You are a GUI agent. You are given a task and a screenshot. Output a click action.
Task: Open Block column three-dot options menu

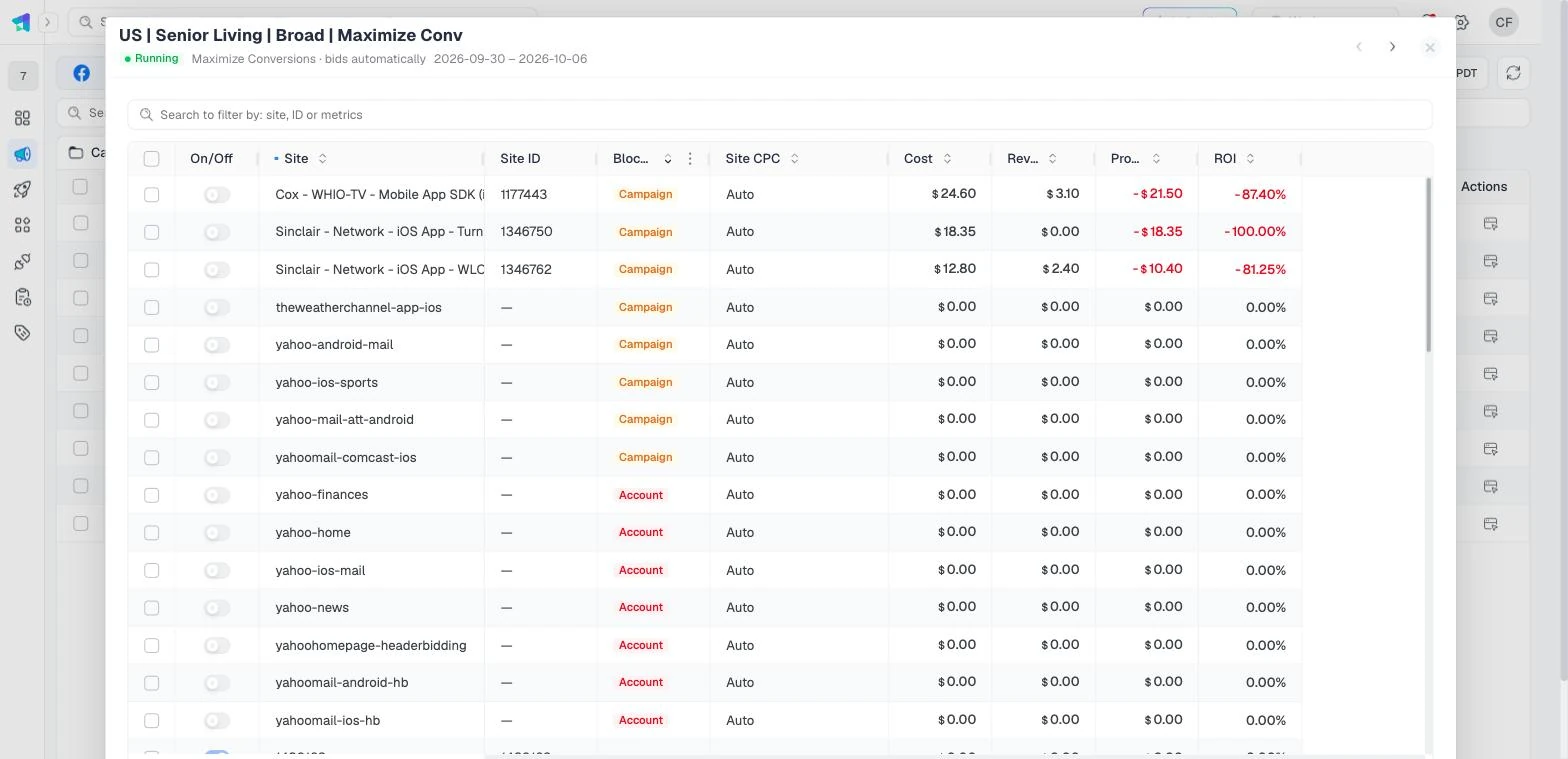(690, 159)
